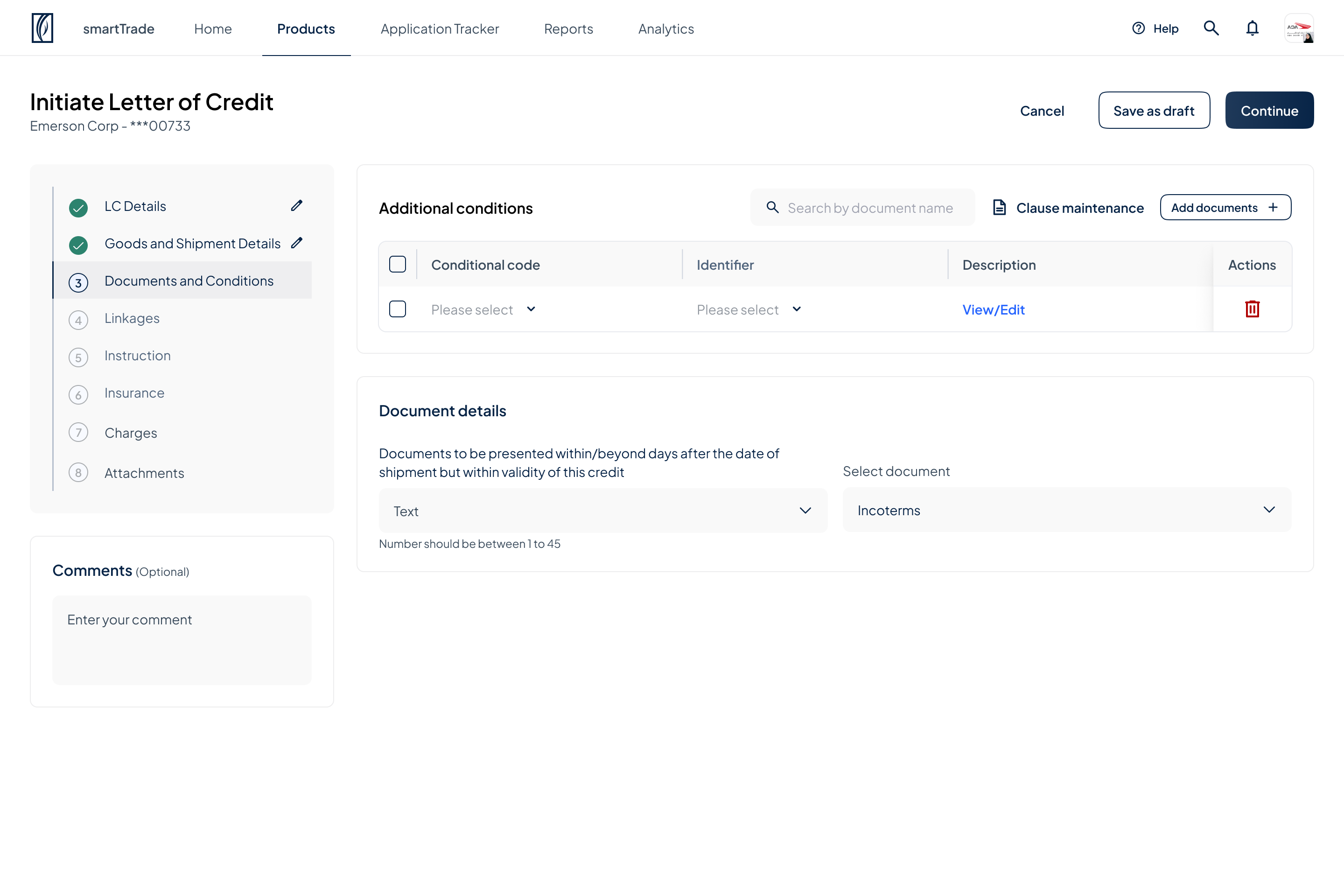Edit LC Details using the pencil icon
This screenshot has height=896, width=1344.
297,205
